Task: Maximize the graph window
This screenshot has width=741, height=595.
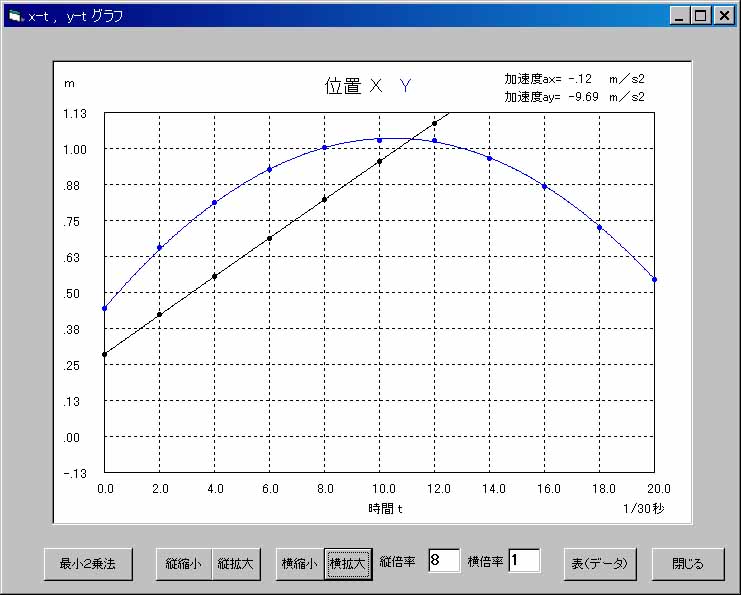Action: (700, 16)
